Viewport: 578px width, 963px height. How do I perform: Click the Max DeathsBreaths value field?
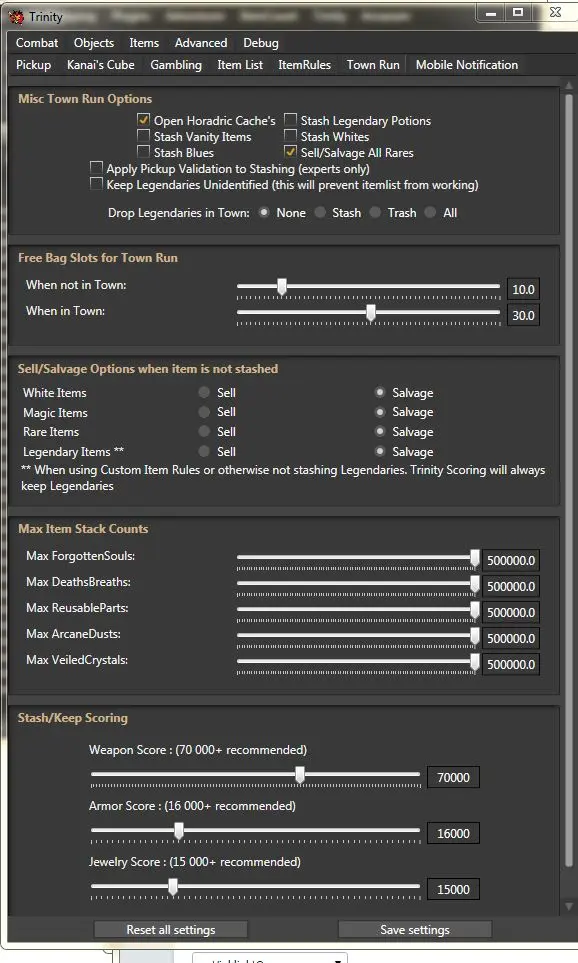pyautogui.click(x=511, y=586)
